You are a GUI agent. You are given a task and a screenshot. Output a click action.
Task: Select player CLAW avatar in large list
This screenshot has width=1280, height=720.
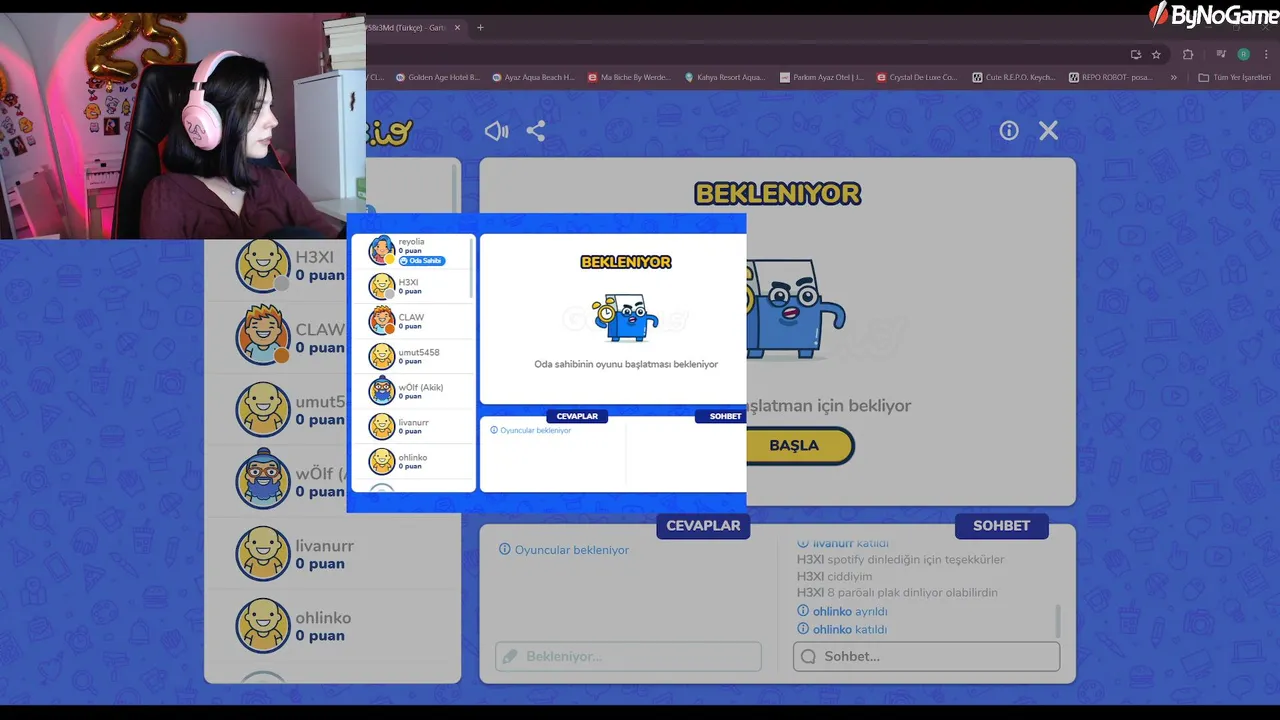point(263,337)
